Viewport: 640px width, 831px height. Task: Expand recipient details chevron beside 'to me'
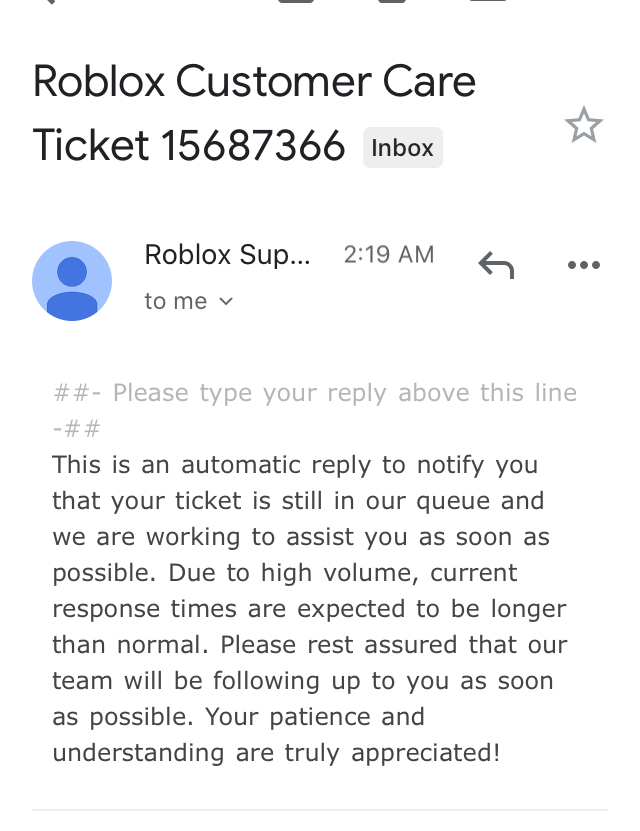click(226, 302)
